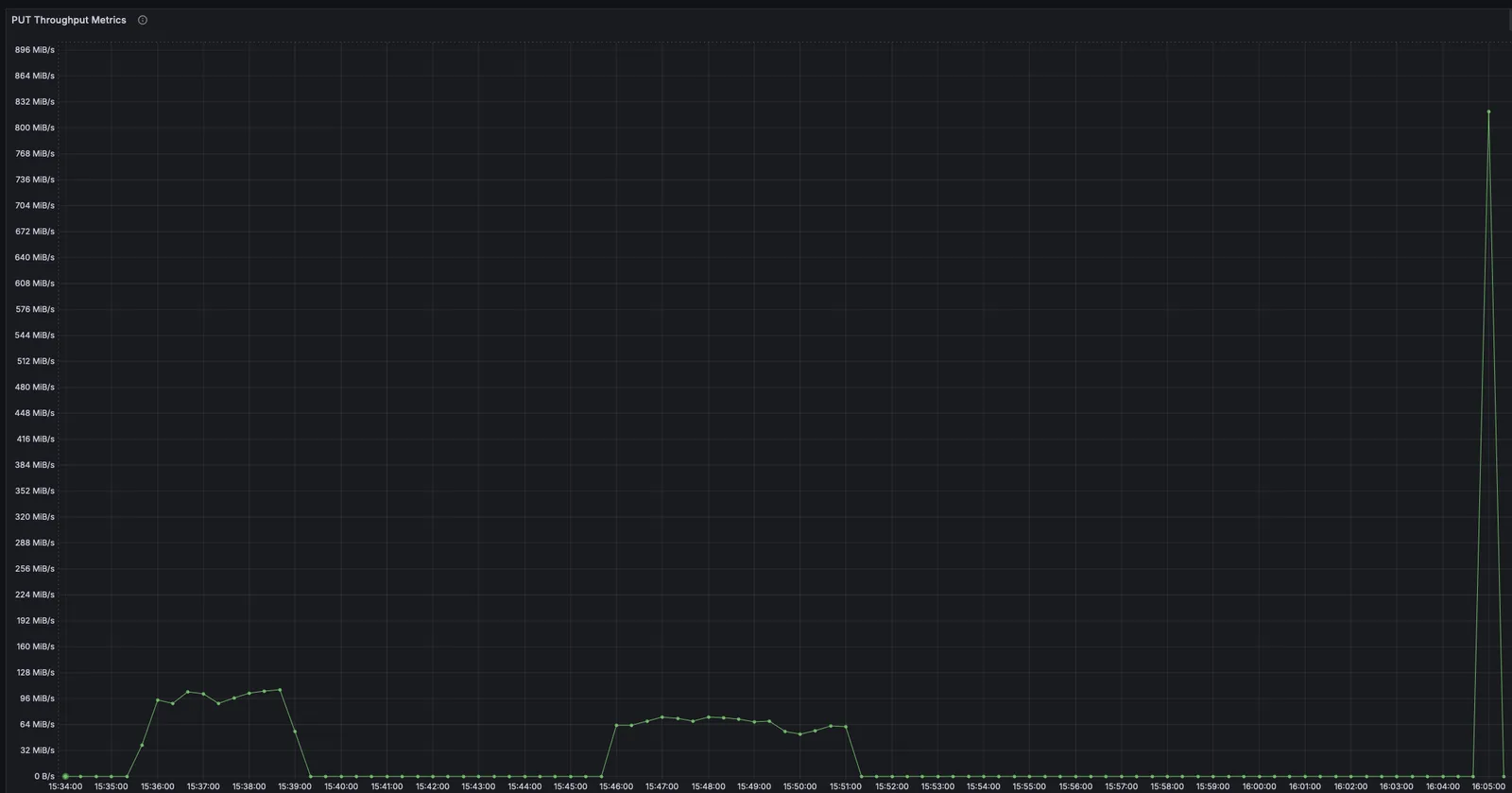The height and width of the screenshot is (793, 1512).
Task: Click the 256 MiB/s y-axis label
Action: [35, 569]
